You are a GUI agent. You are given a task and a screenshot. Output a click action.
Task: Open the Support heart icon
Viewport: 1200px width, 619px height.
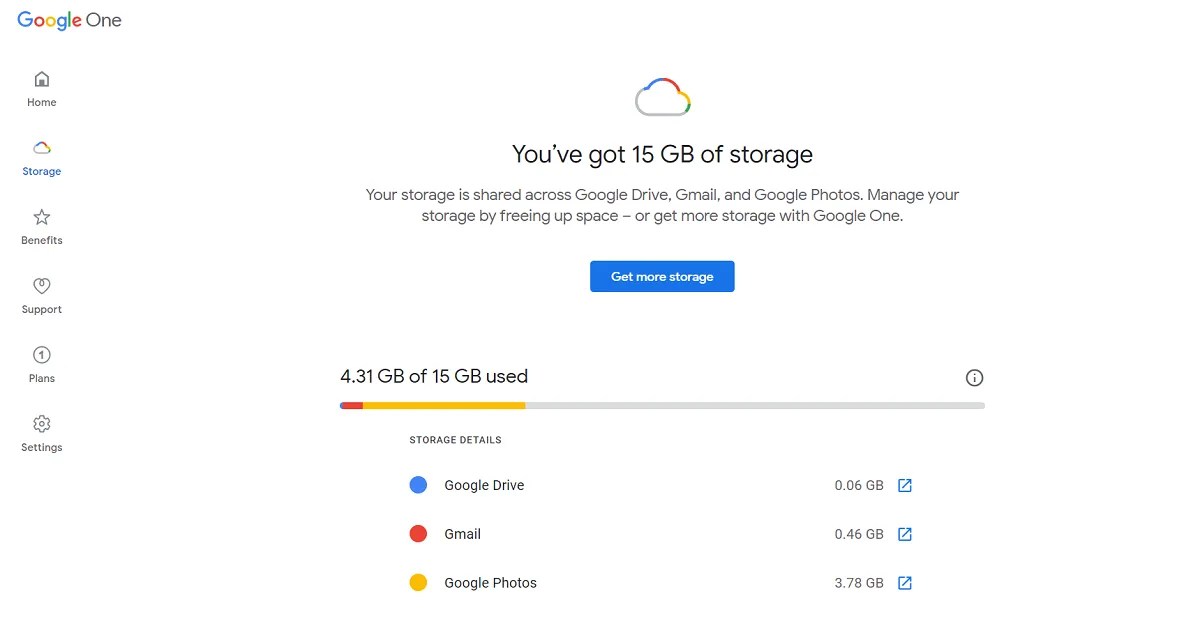(x=42, y=286)
